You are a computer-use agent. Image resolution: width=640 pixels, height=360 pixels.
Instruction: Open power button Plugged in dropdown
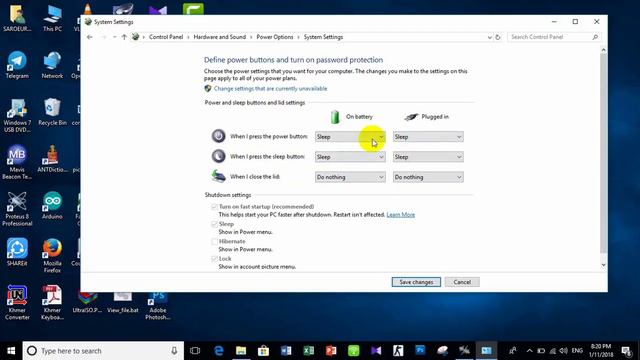(428, 137)
